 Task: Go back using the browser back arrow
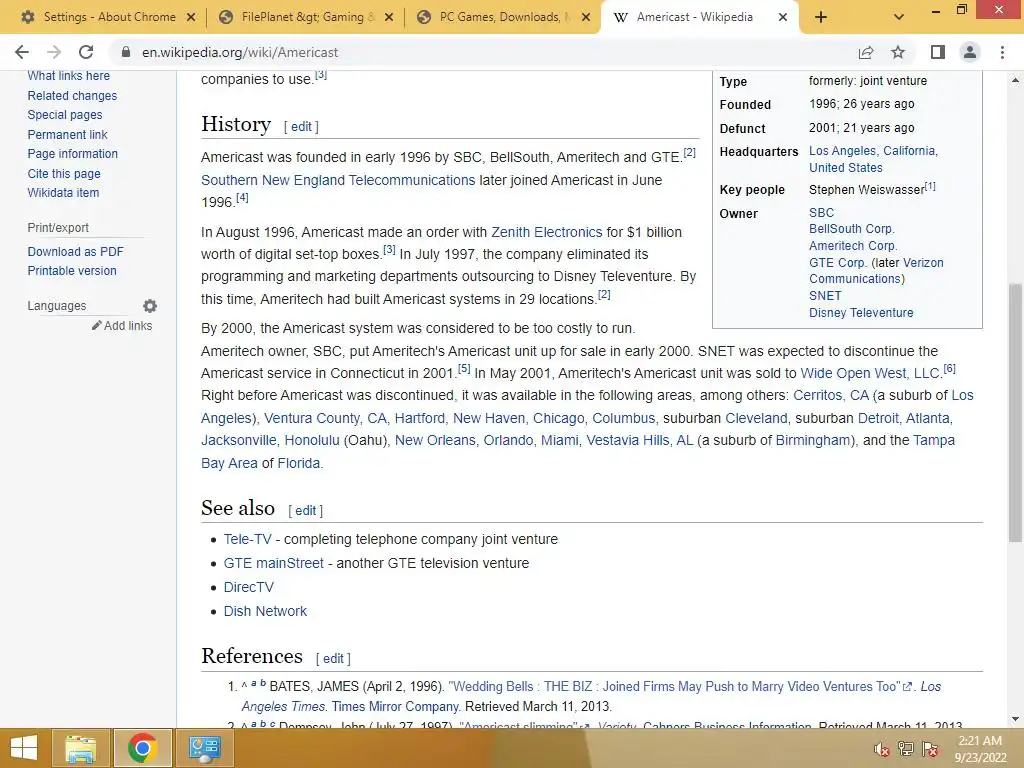click(22, 52)
